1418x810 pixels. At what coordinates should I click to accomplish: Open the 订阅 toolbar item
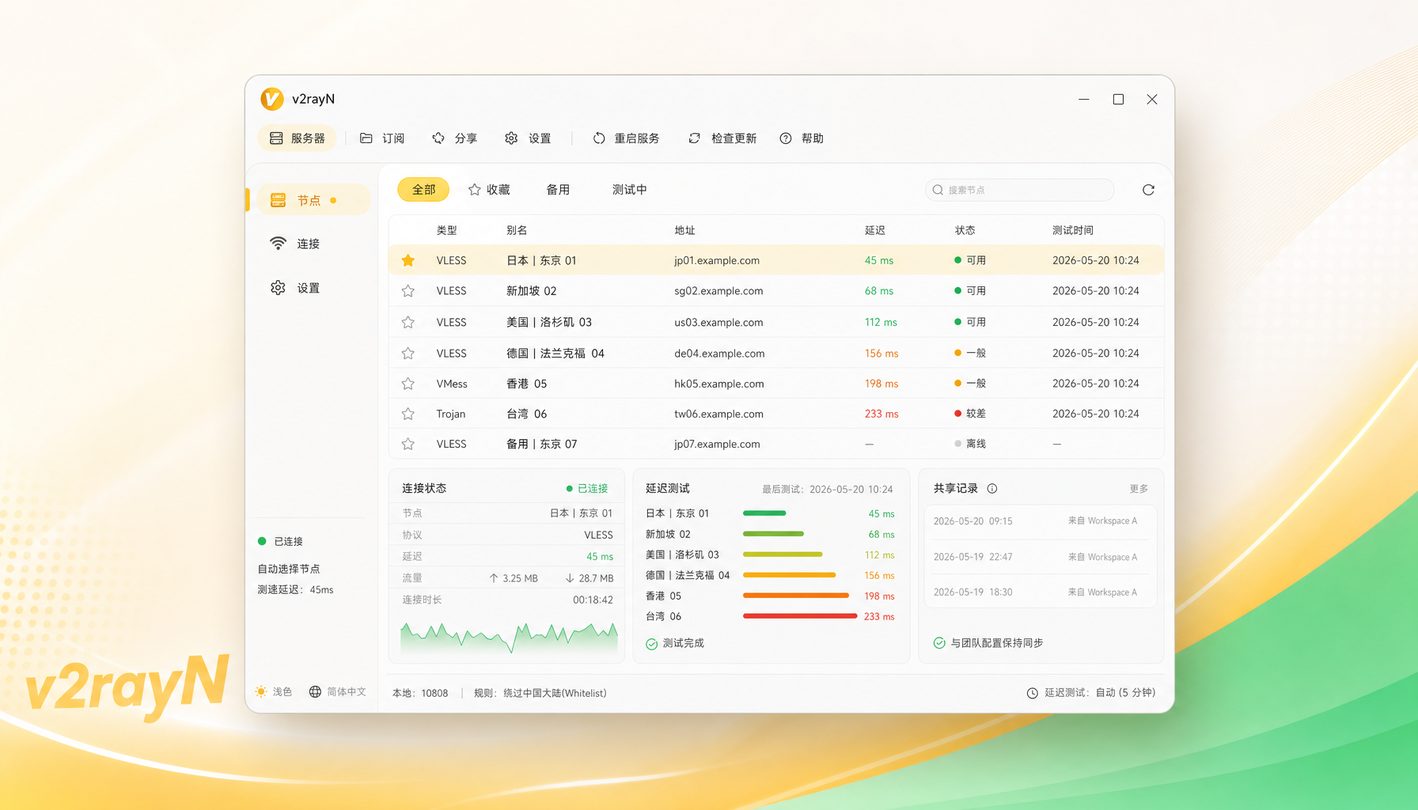click(382, 138)
